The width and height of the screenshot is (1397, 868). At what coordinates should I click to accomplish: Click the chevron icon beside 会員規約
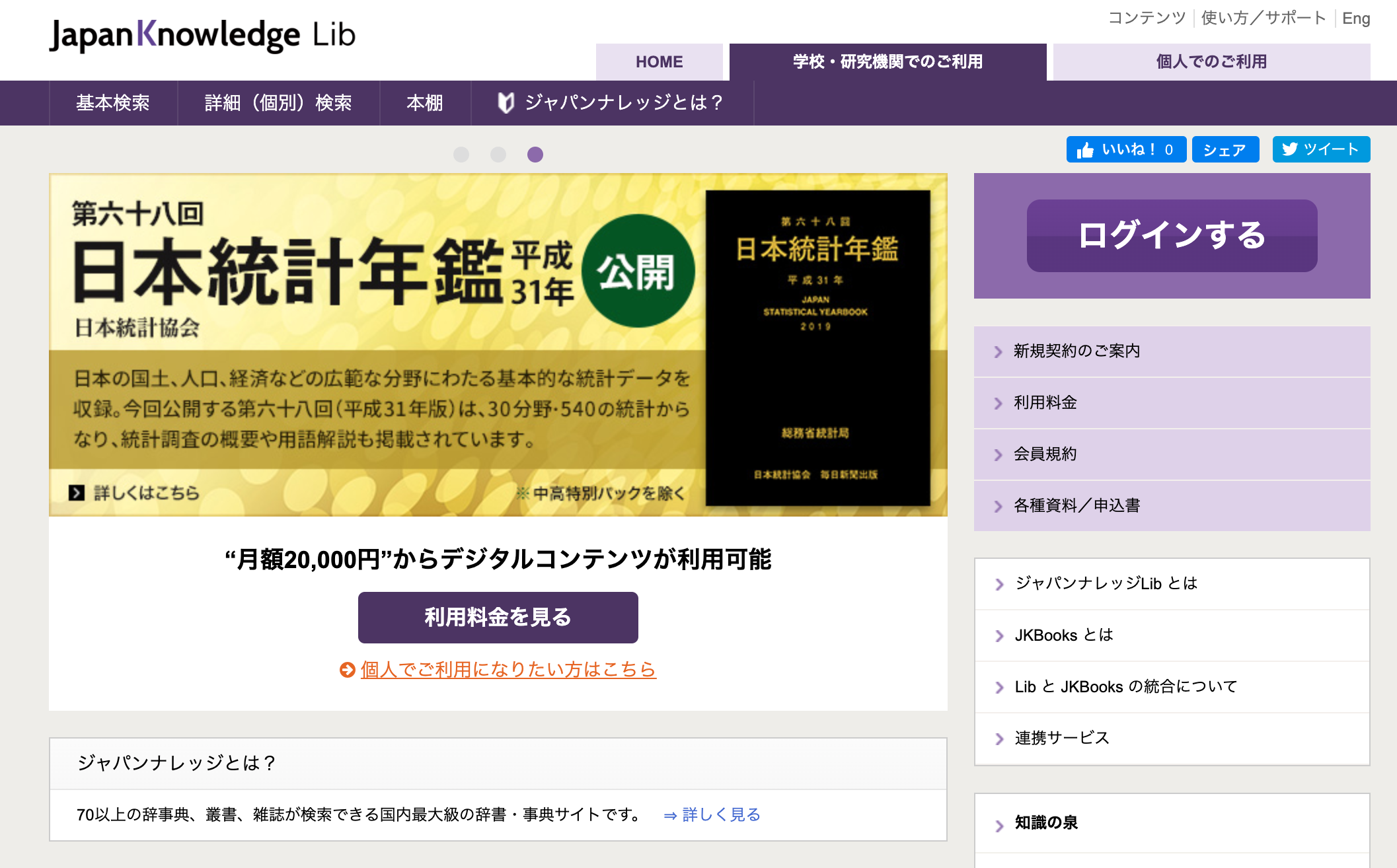(x=999, y=455)
